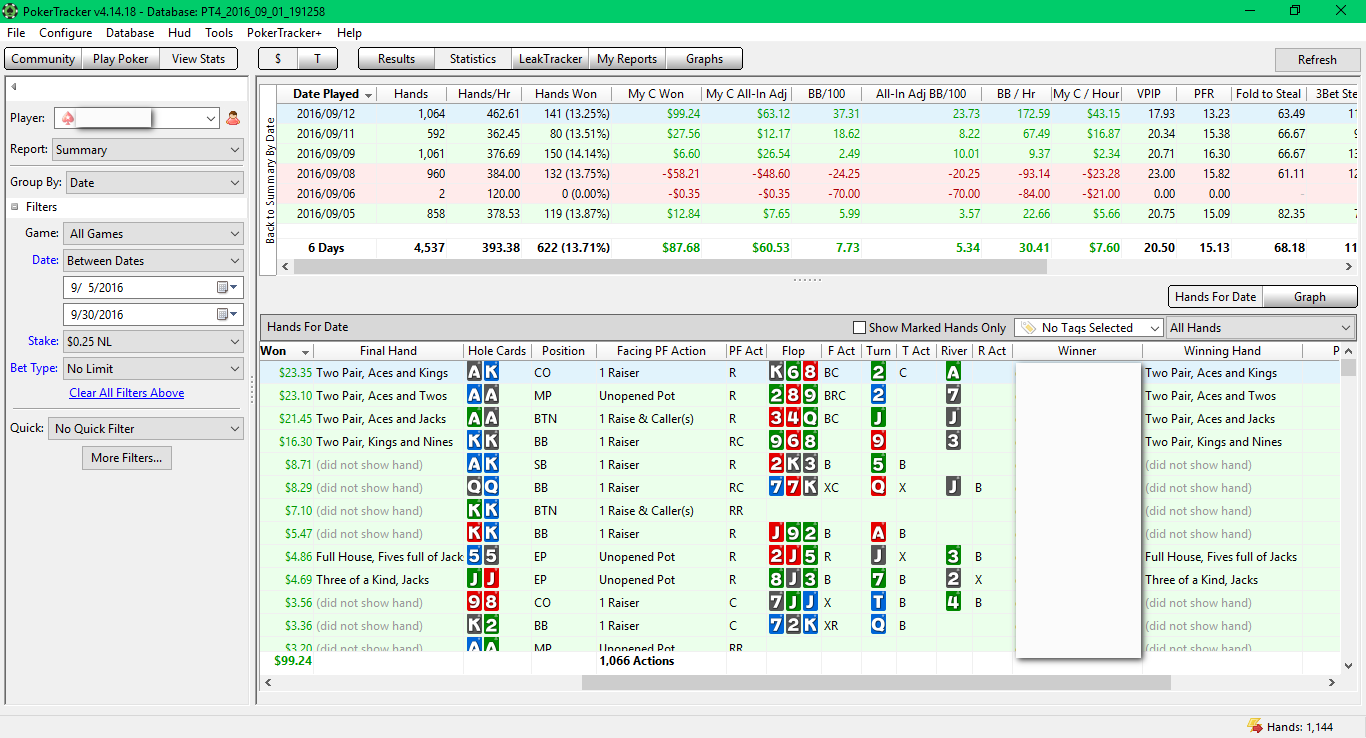
Task: Open the No Quick Filter dropdown
Action: (x=146, y=429)
